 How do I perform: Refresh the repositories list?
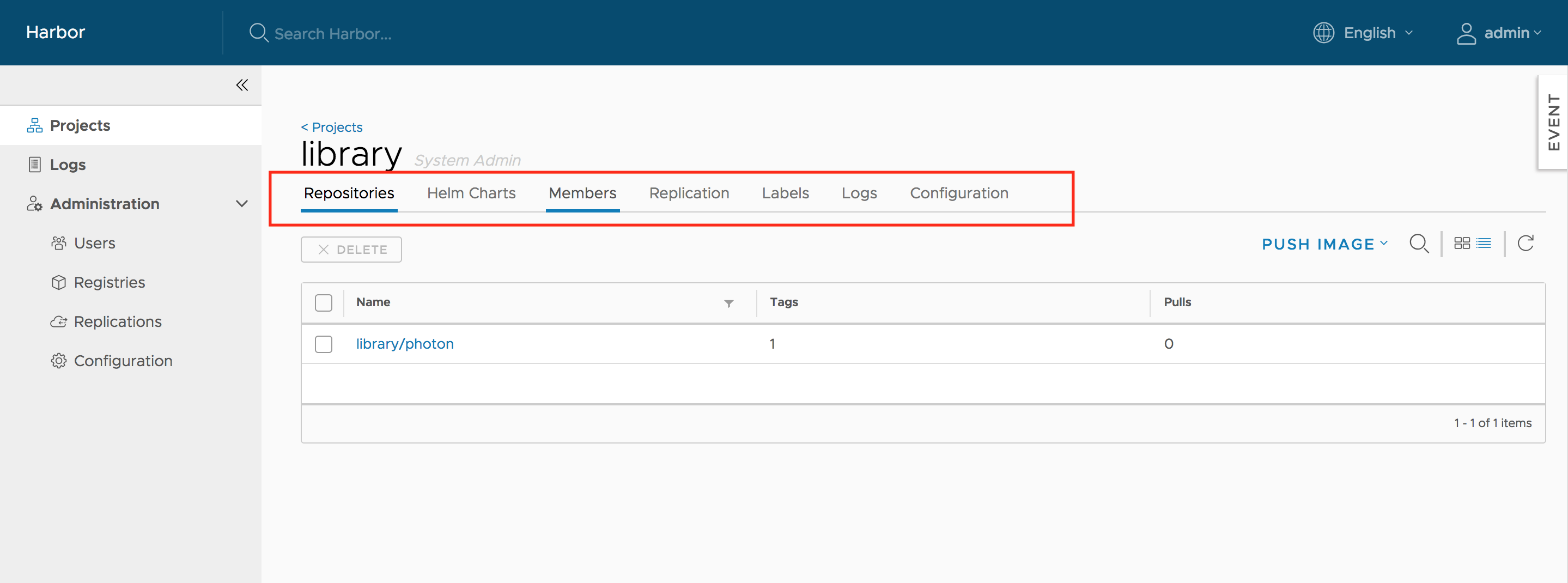1527,243
